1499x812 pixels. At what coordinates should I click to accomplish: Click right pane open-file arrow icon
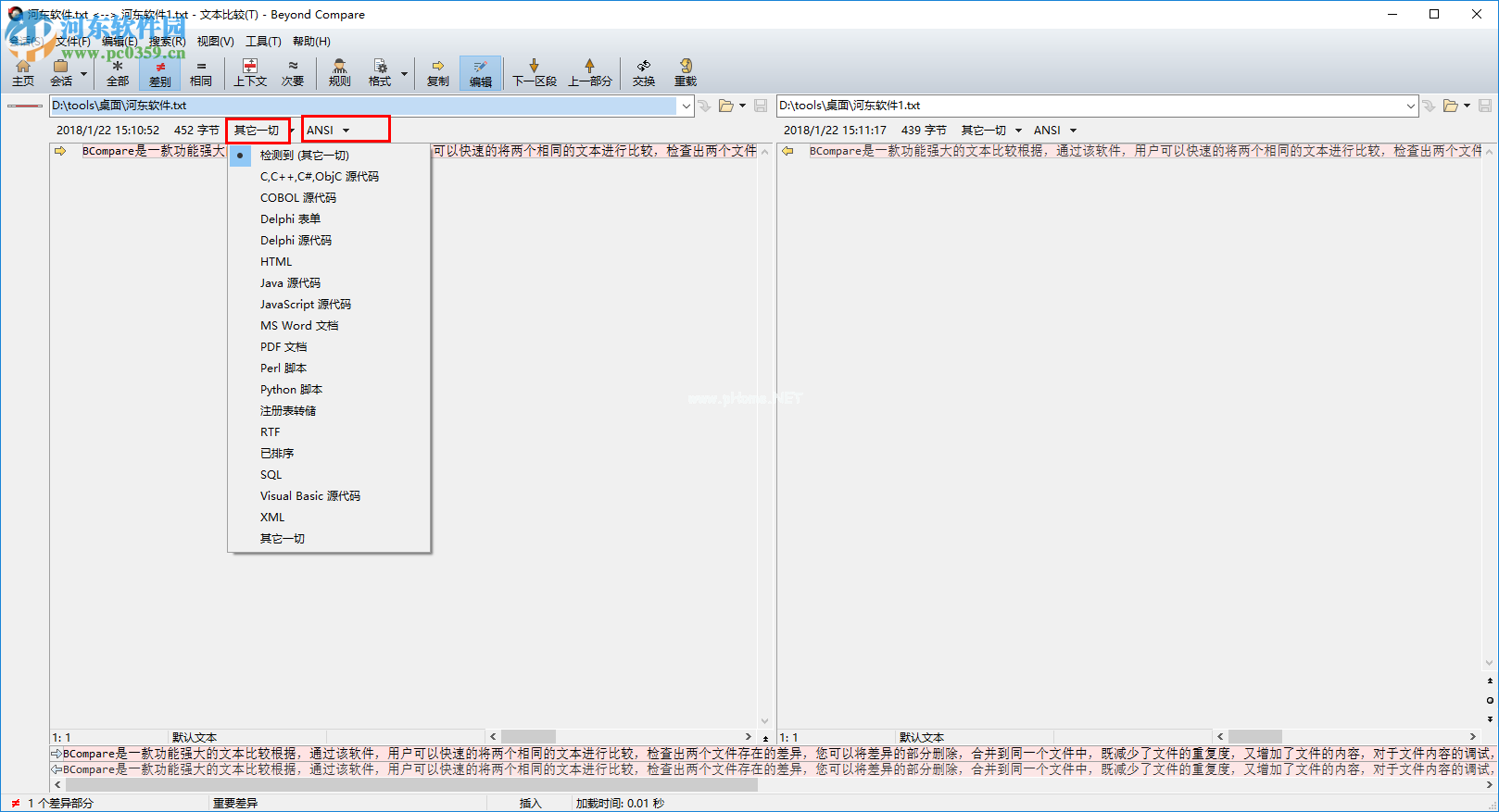pos(1429,106)
